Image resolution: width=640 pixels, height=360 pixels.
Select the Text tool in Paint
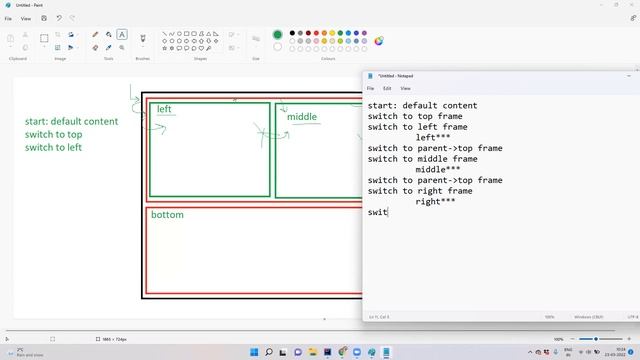pyautogui.click(x=122, y=35)
